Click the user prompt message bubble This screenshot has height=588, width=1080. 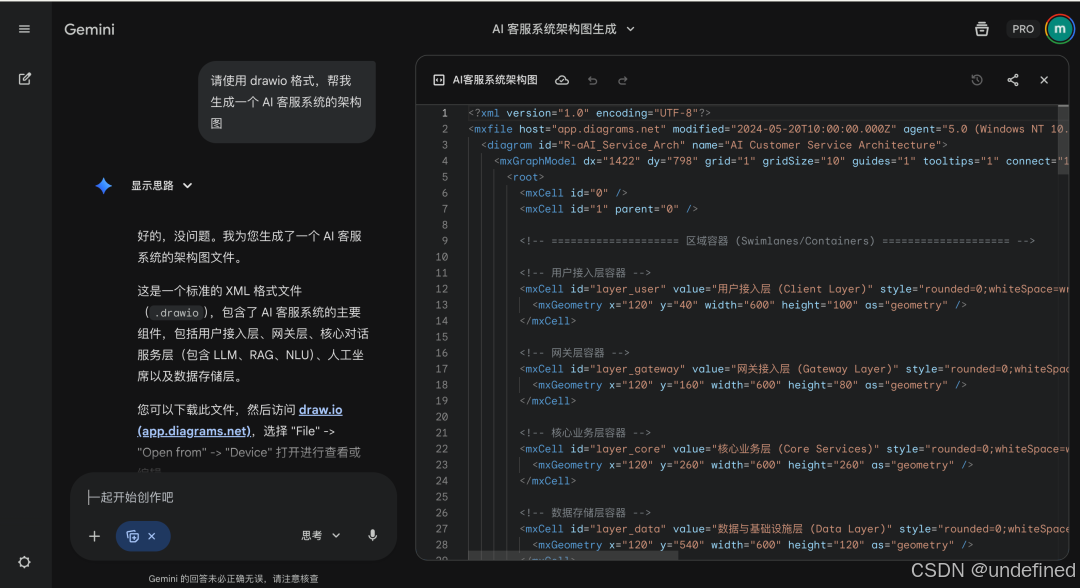[x=287, y=102]
